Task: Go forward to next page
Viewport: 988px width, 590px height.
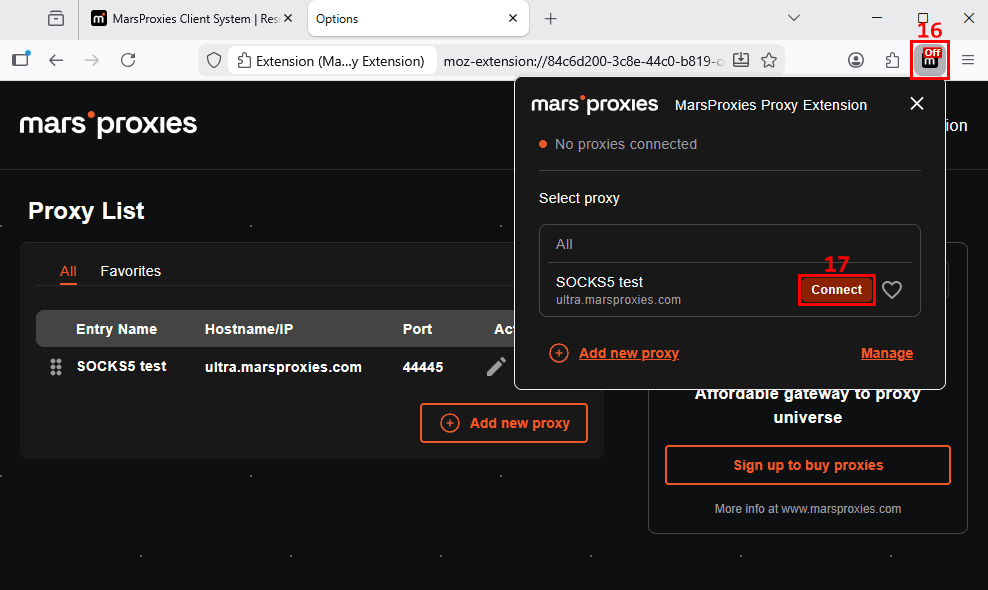Action: (92, 61)
